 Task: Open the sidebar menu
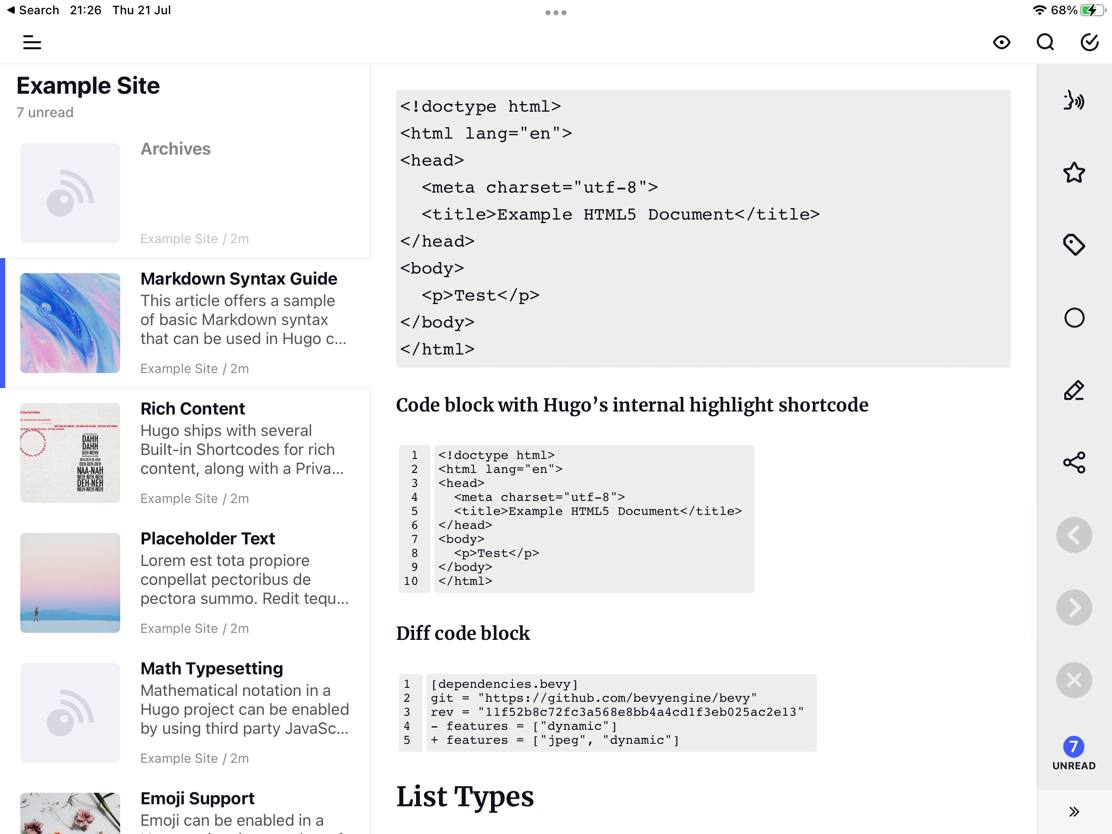point(31,42)
